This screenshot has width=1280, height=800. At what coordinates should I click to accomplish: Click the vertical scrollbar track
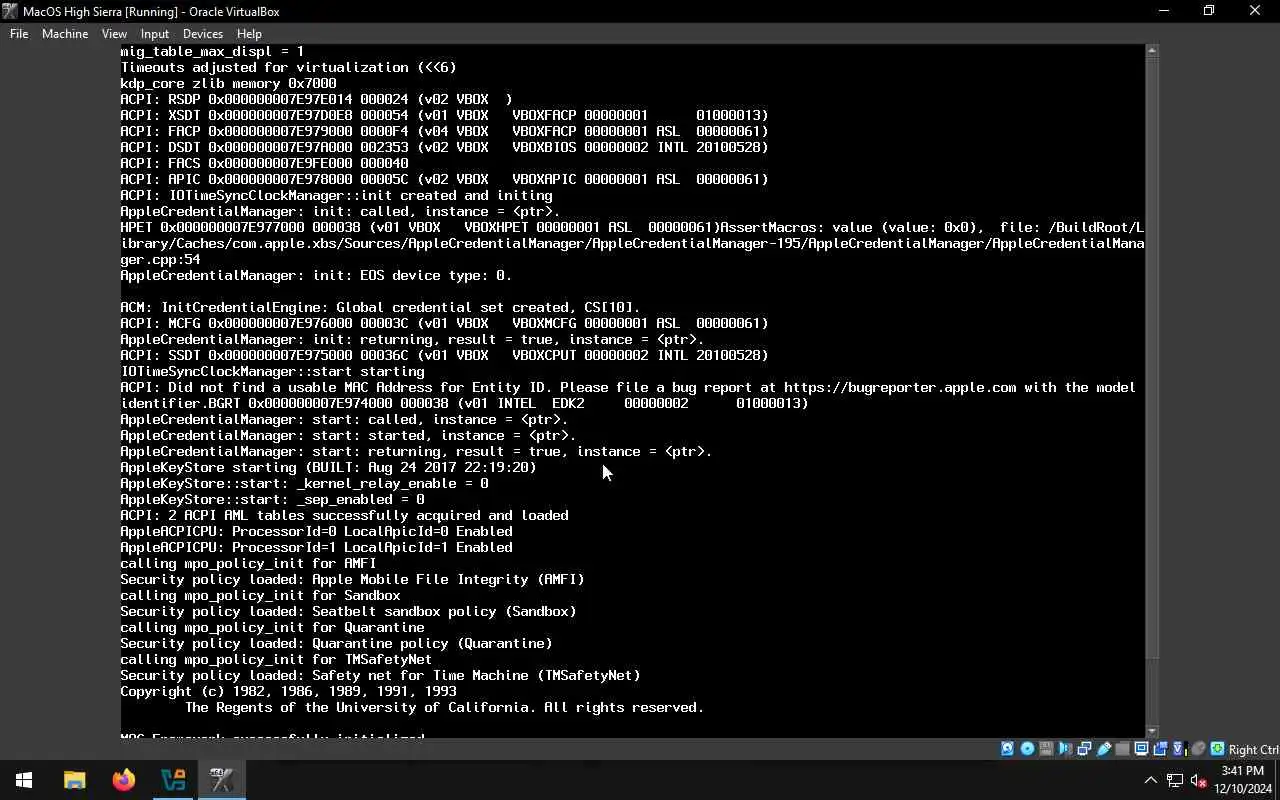coord(1151,690)
